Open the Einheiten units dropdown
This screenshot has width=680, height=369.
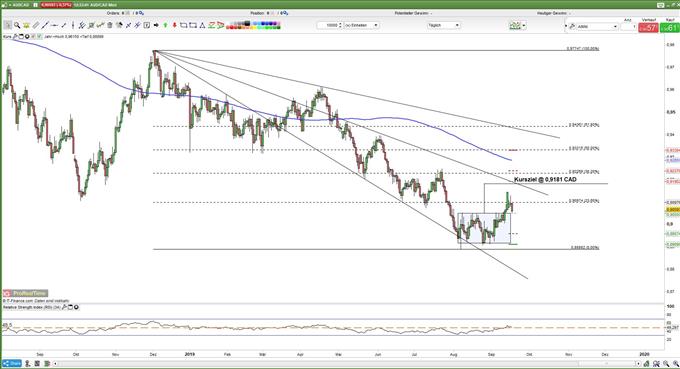click(362, 26)
